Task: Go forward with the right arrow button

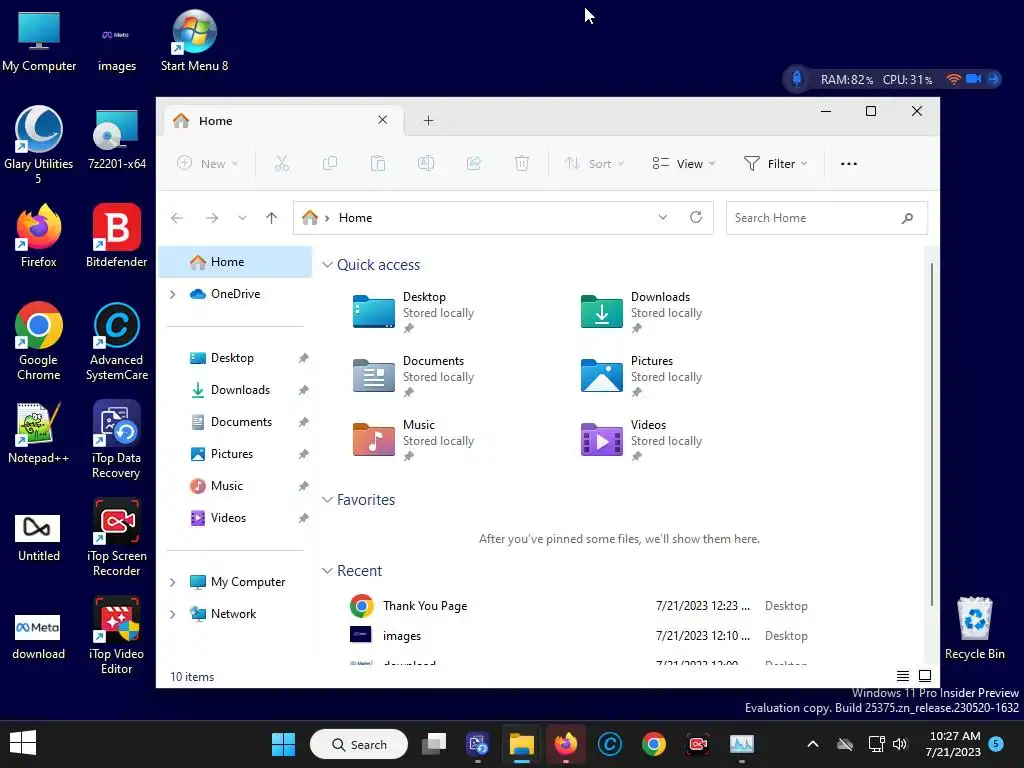Action: coord(212,218)
